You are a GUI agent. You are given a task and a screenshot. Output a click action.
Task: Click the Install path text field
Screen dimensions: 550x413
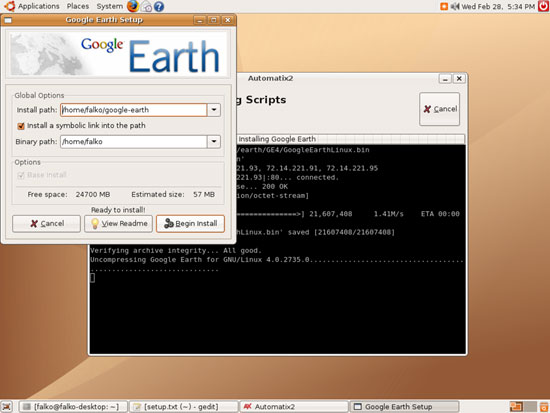click(x=134, y=110)
